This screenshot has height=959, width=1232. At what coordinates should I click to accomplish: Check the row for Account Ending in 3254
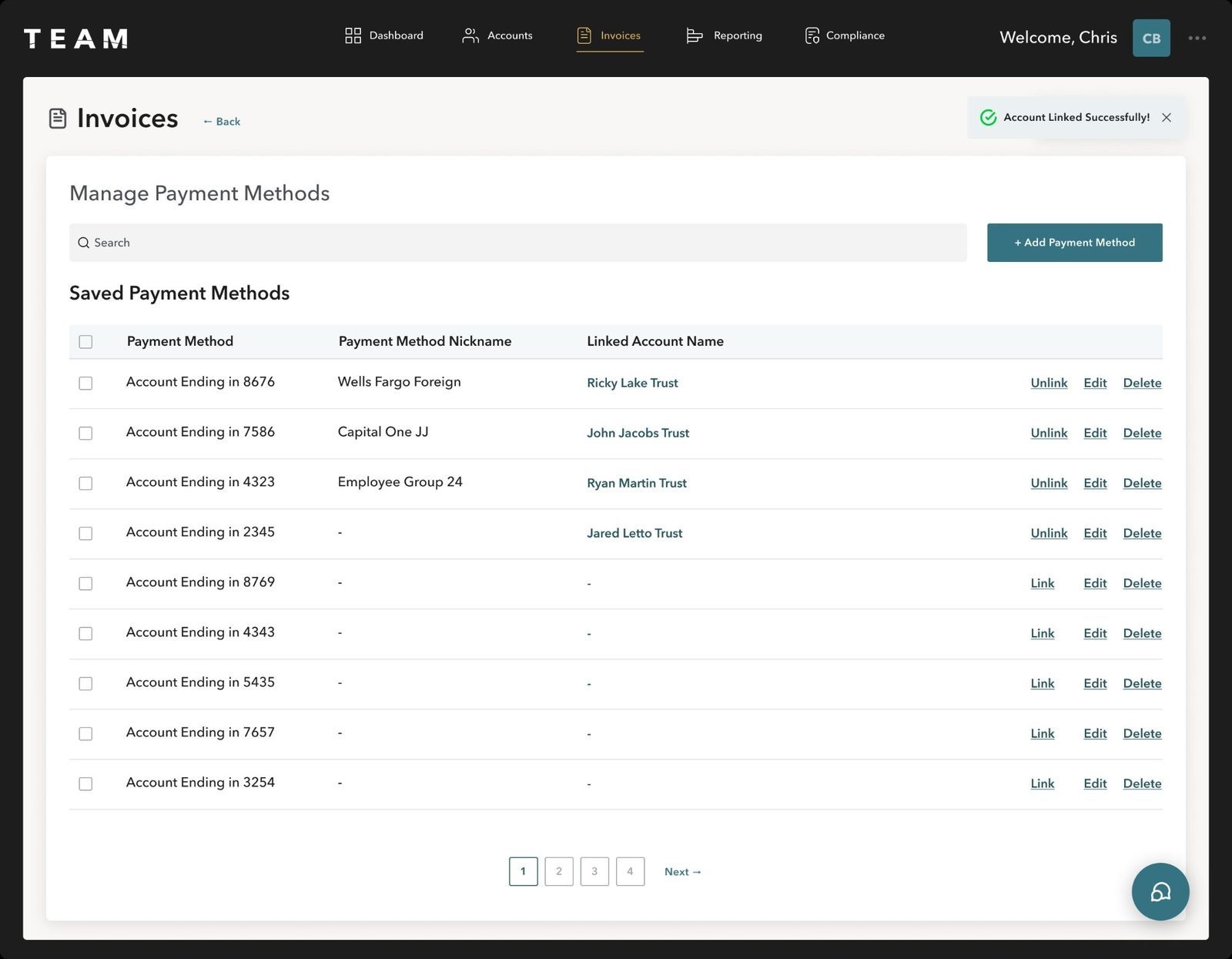tap(85, 783)
